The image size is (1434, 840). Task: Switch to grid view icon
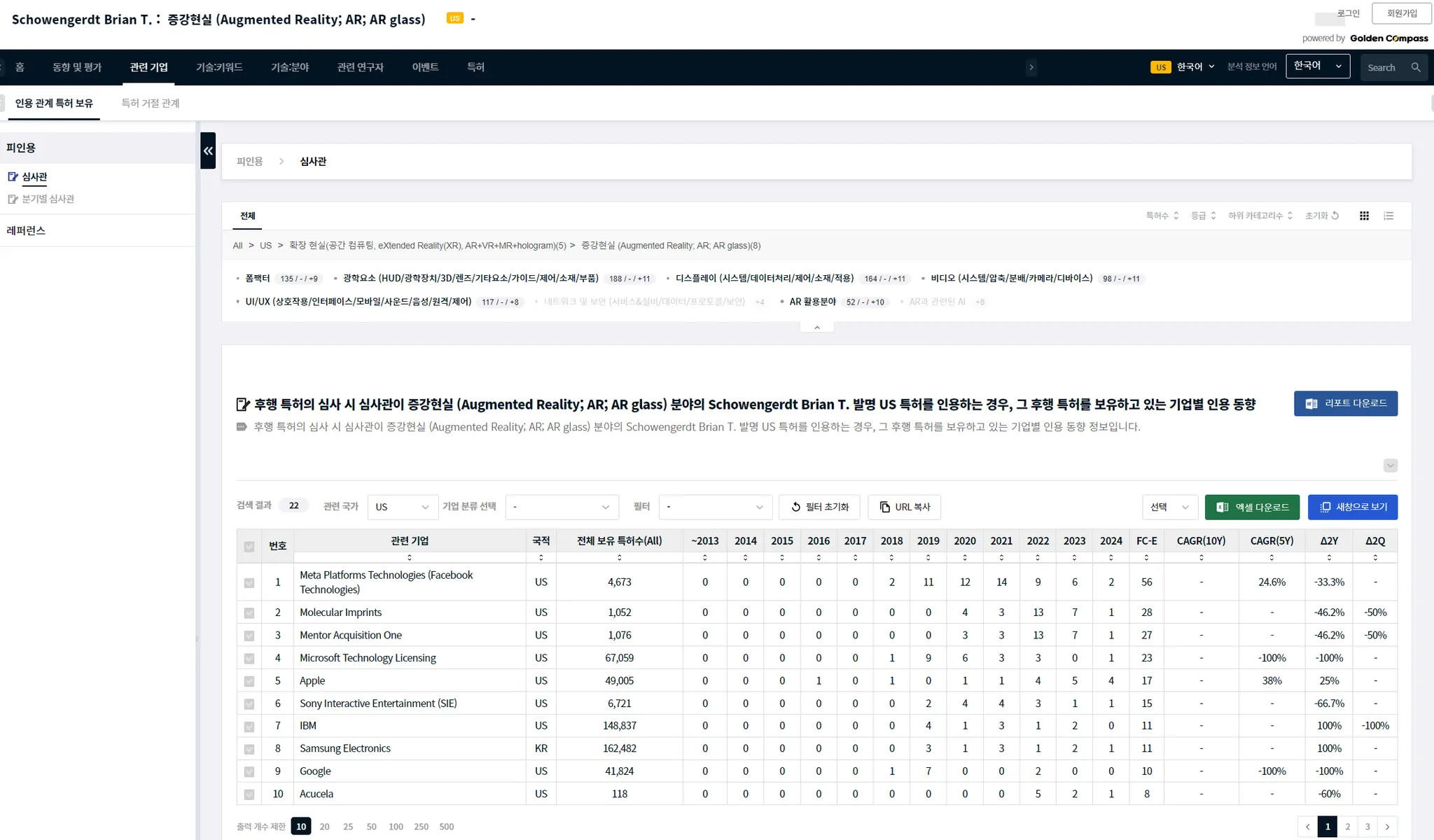1364,216
